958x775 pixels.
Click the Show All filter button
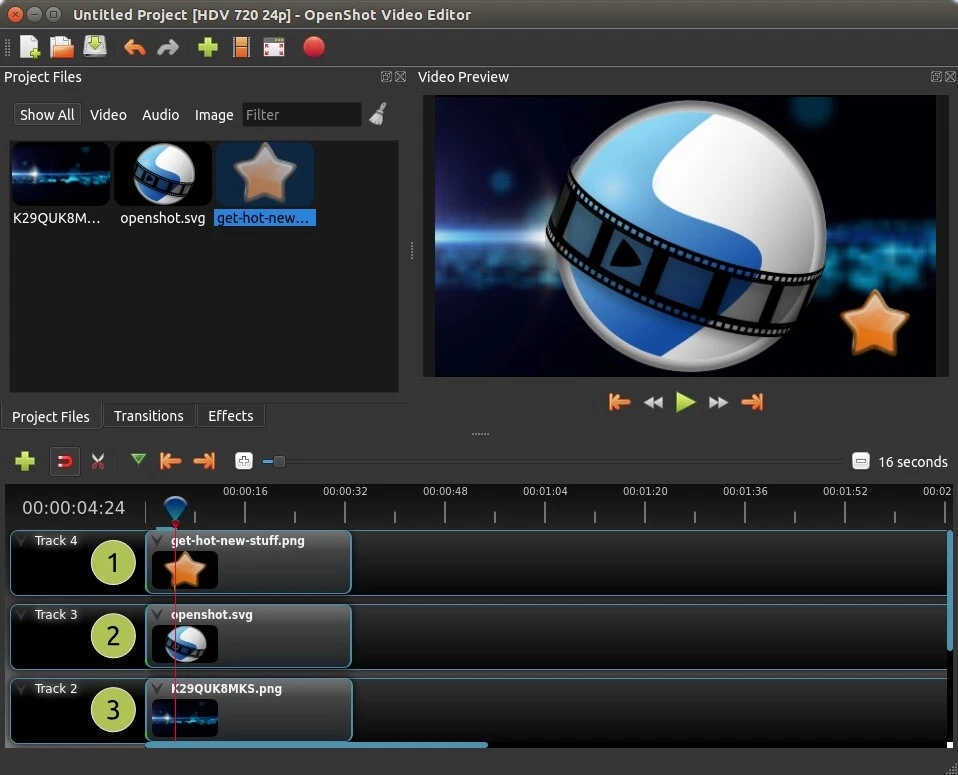point(46,114)
